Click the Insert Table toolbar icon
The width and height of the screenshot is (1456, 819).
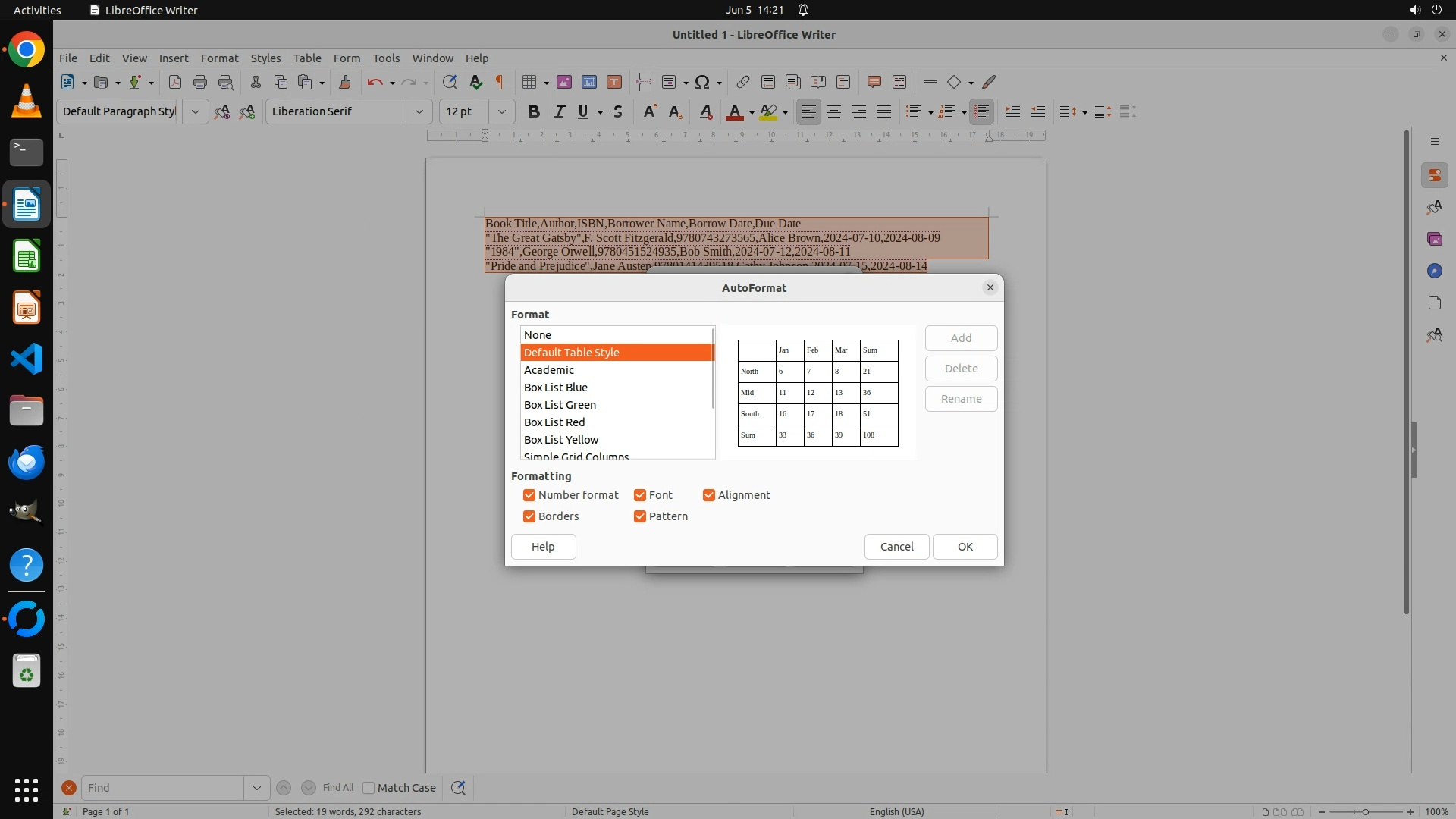tap(530, 82)
